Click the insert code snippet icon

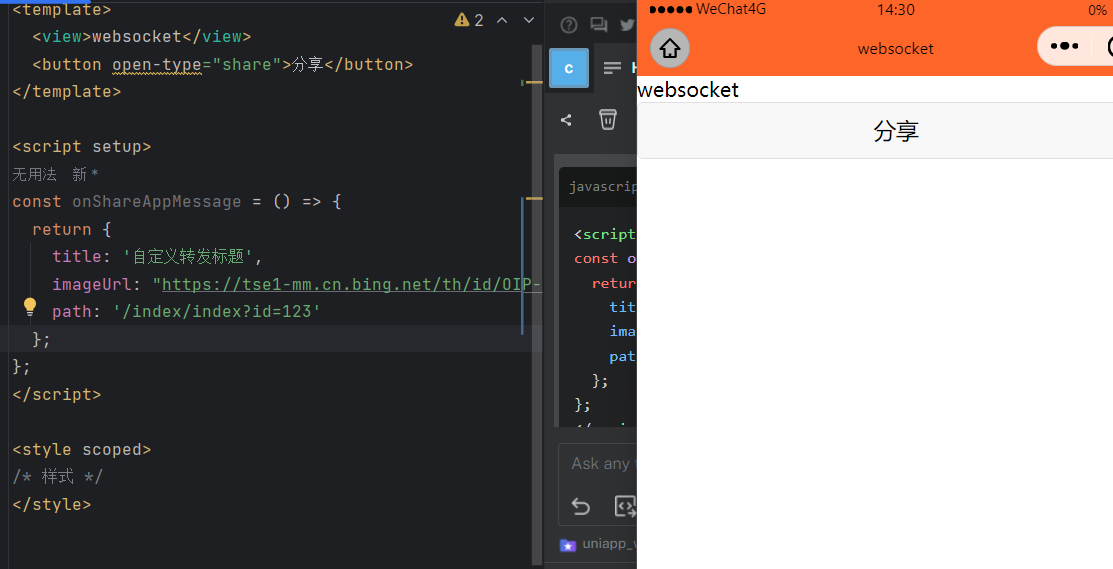tap(625, 507)
